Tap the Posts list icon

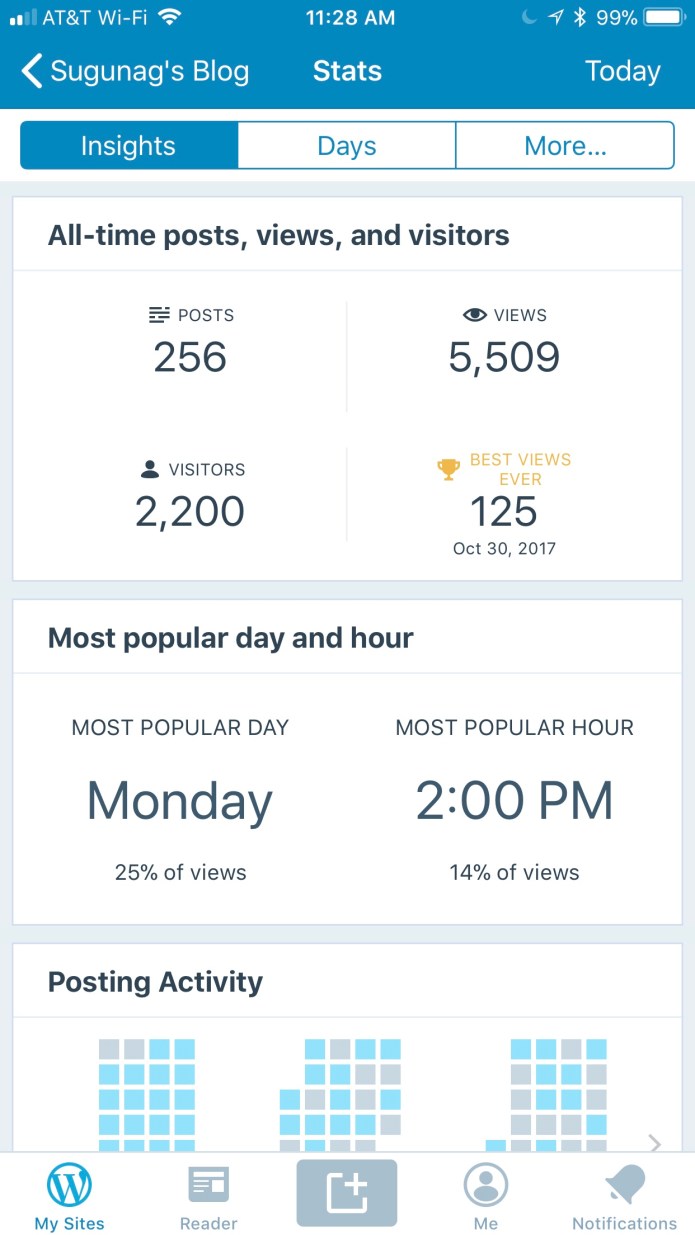(x=159, y=315)
